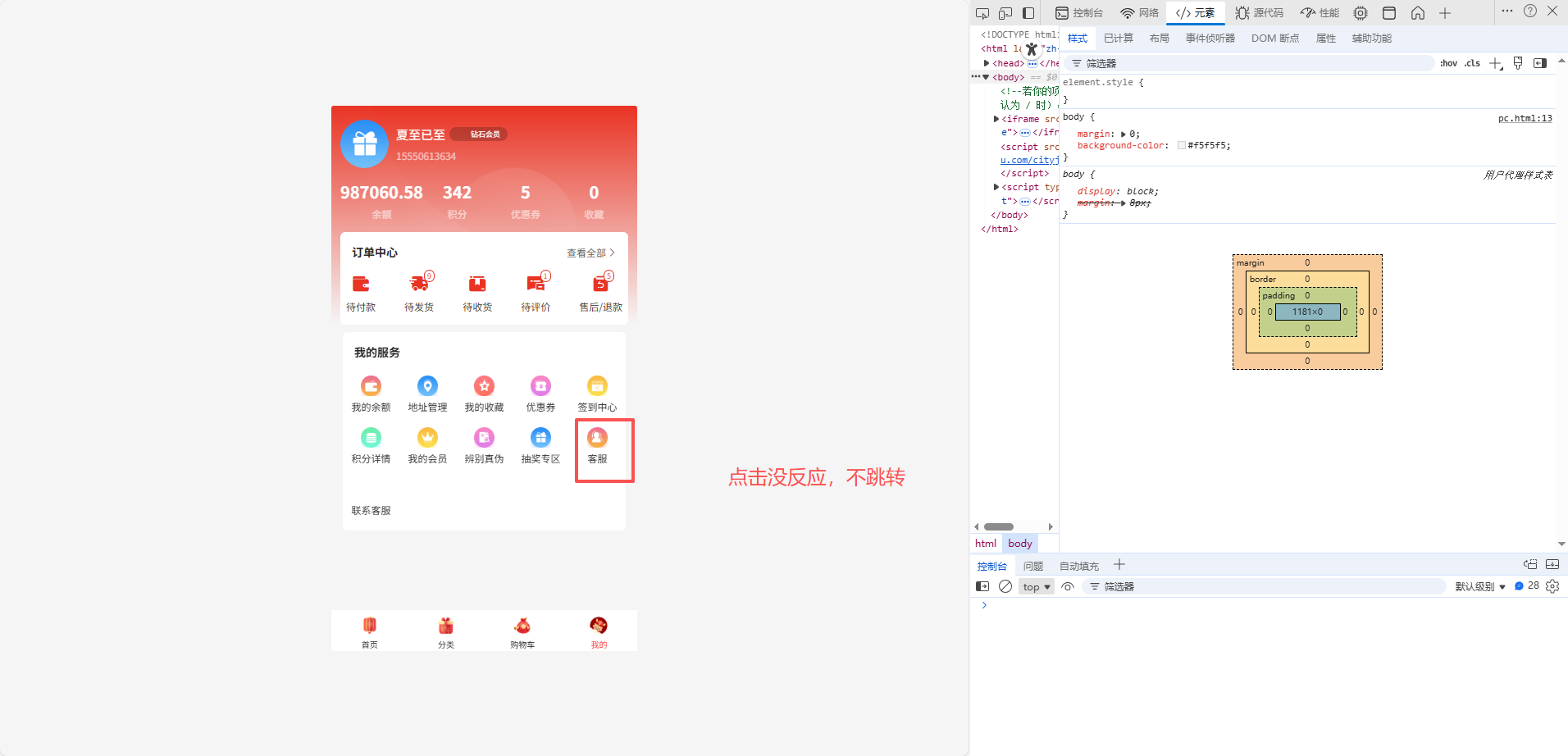Click 查看全部 in order center
Image resolution: width=1568 pixels, height=756 pixels.
click(x=590, y=253)
